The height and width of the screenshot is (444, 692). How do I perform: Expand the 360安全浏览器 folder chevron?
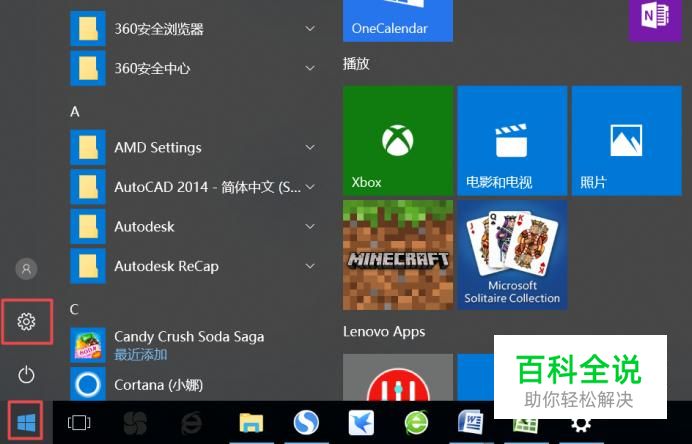pyautogui.click(x=310, y=29)
